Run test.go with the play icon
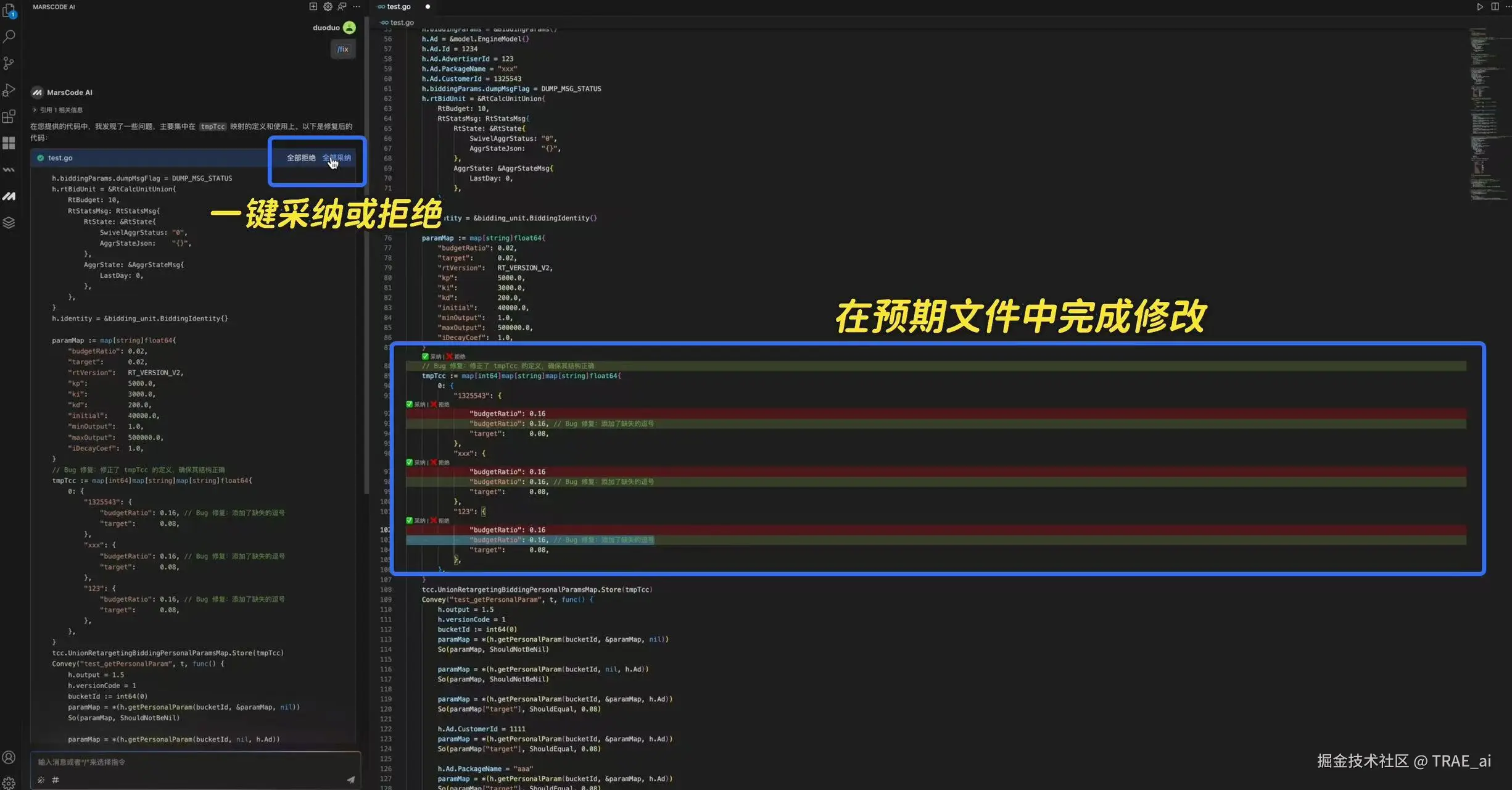Image resolution: width=1512 pixels, height=790 pixels. click(x=1480, y=6)
